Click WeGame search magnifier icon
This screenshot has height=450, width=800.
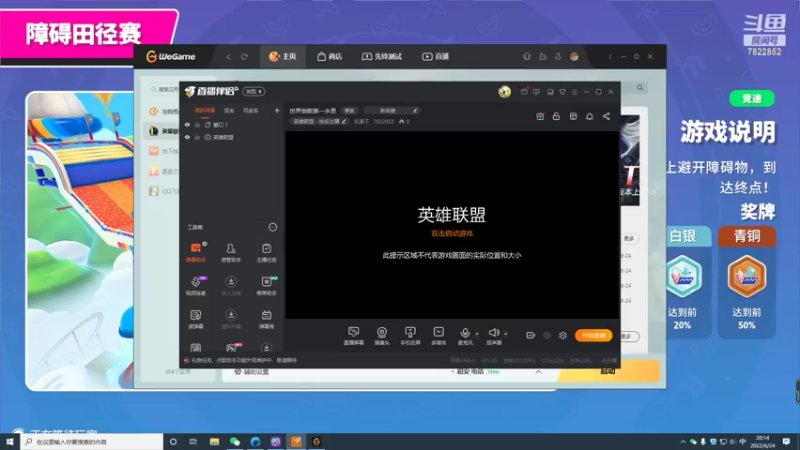pos(640,88)
